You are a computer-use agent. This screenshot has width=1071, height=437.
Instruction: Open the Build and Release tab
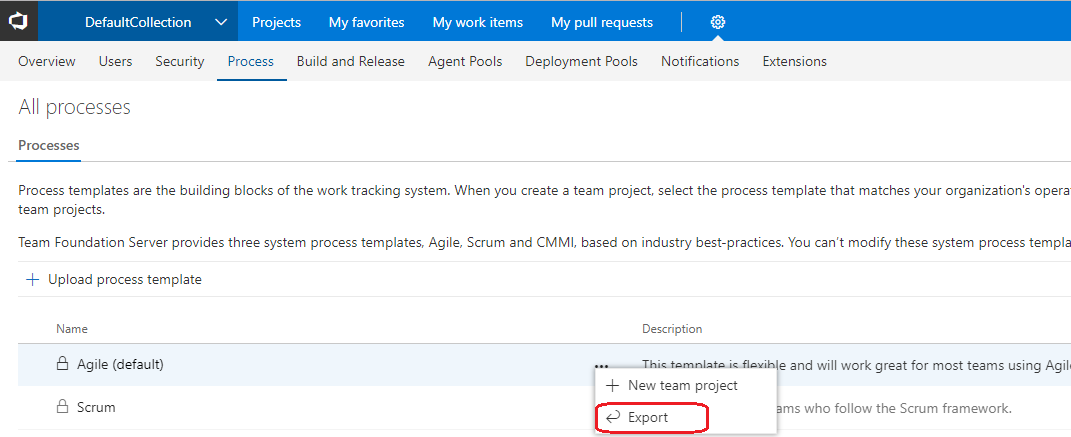[x=350, y=61]
